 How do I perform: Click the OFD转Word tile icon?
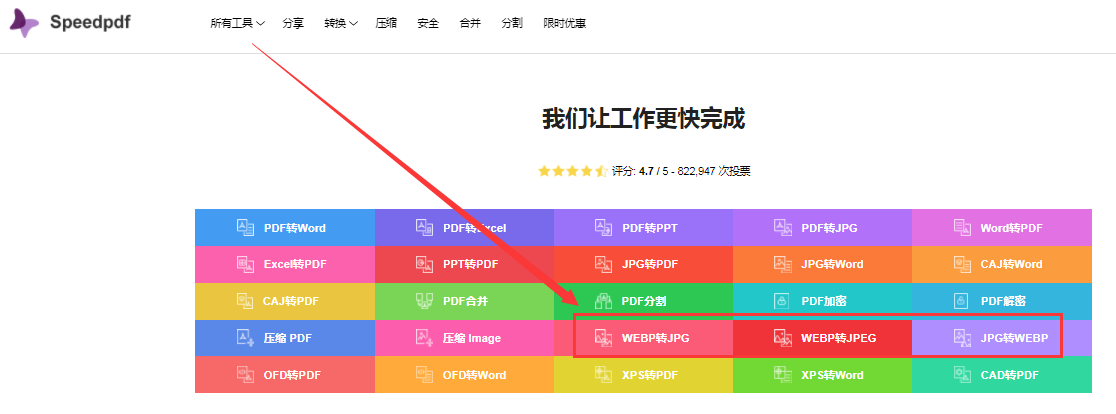424,374
